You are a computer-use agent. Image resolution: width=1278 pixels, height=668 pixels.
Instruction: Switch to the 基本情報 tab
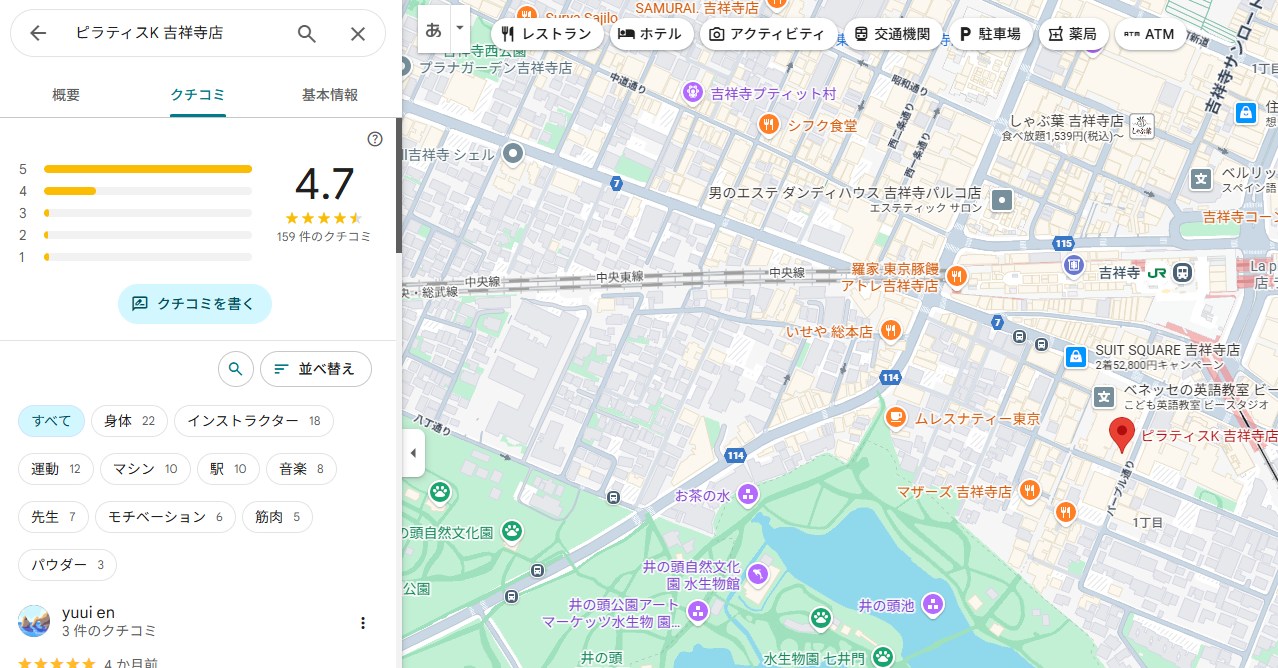tap(330, 95)
